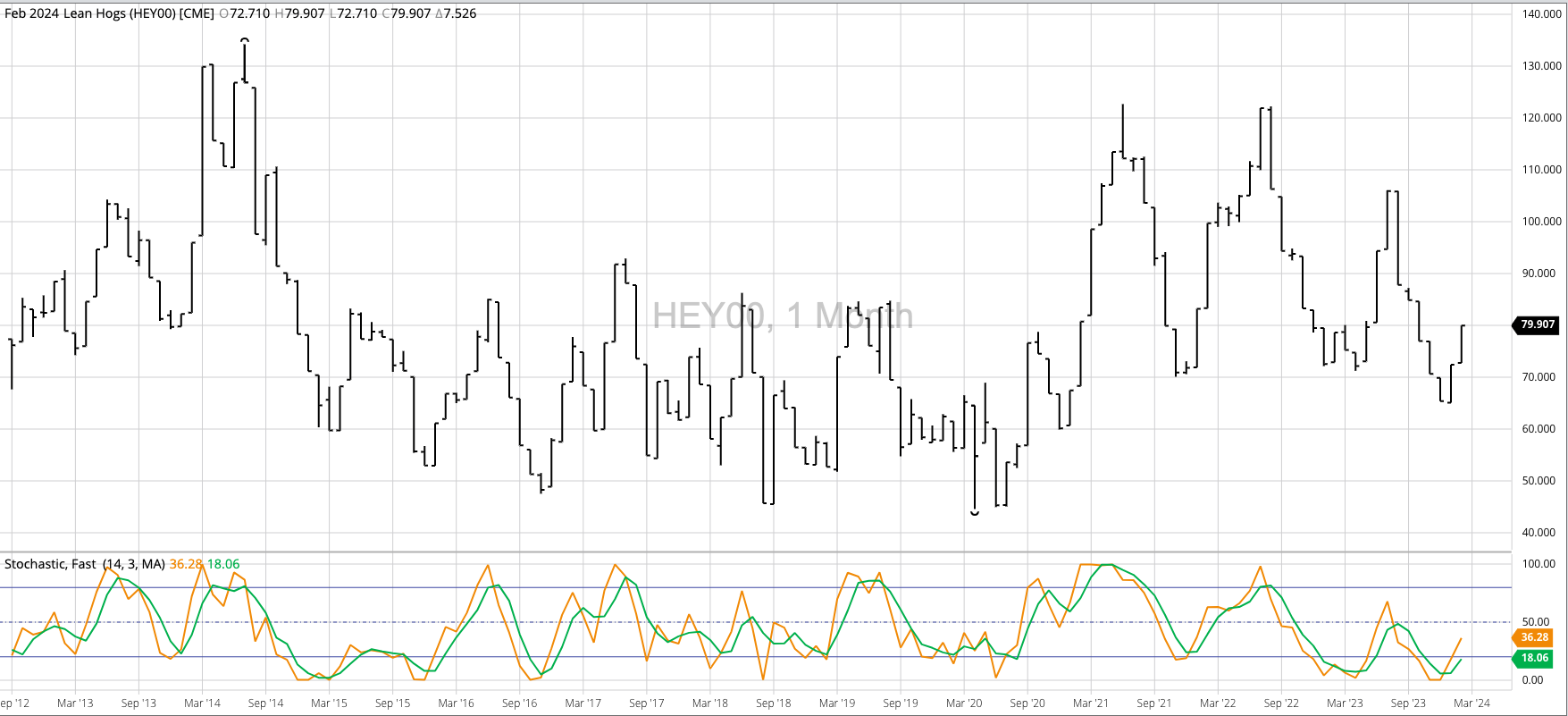Click the orange 36.28 stochastic value tag
The height and width of the screenshot is (716, 1568).
[x=1534, y=637]
